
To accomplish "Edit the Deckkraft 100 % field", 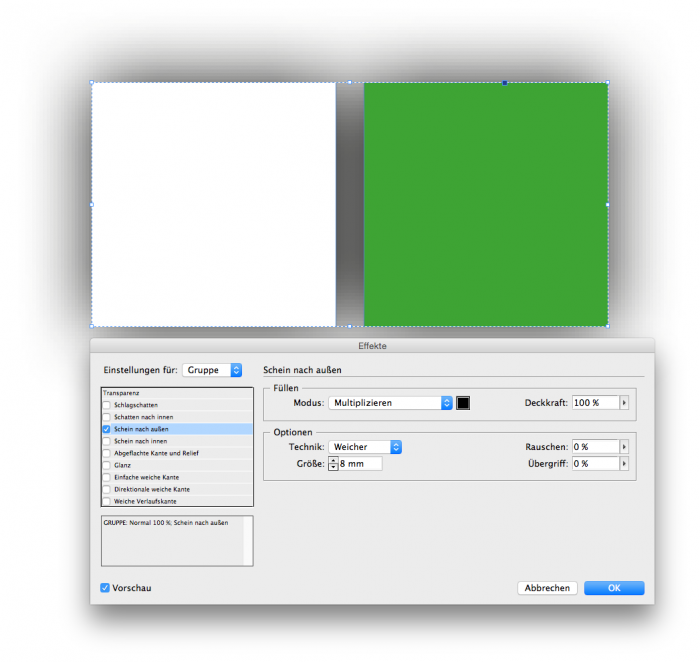I will [596, 403].
